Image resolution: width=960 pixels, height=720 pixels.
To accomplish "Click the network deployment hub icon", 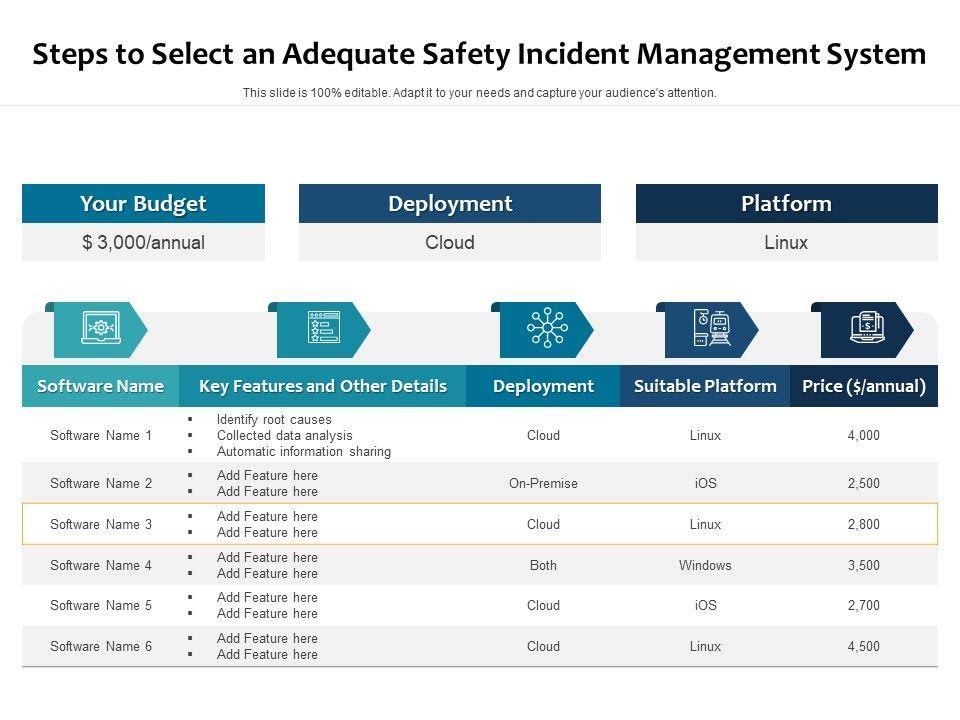I will pyautogui.click(x=546, y=329).
